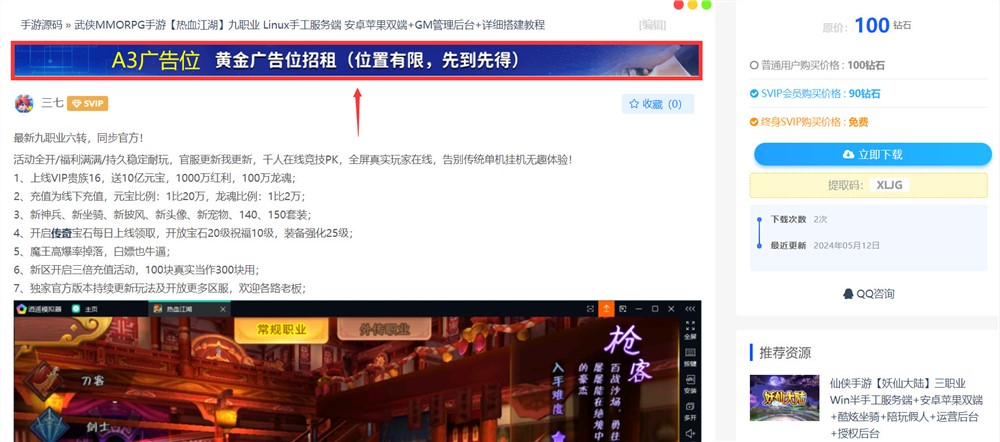Click the star icon in the 收藏 button
The height and width of the screenshot is (442, 1000).
(x=632, y=104)
